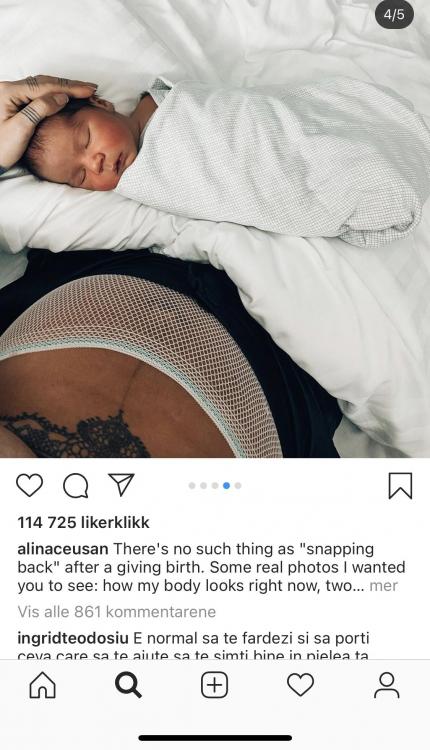The image size is (430, 750).
Task: Open Activity heart in bottom bar
Action: (300, 685)
